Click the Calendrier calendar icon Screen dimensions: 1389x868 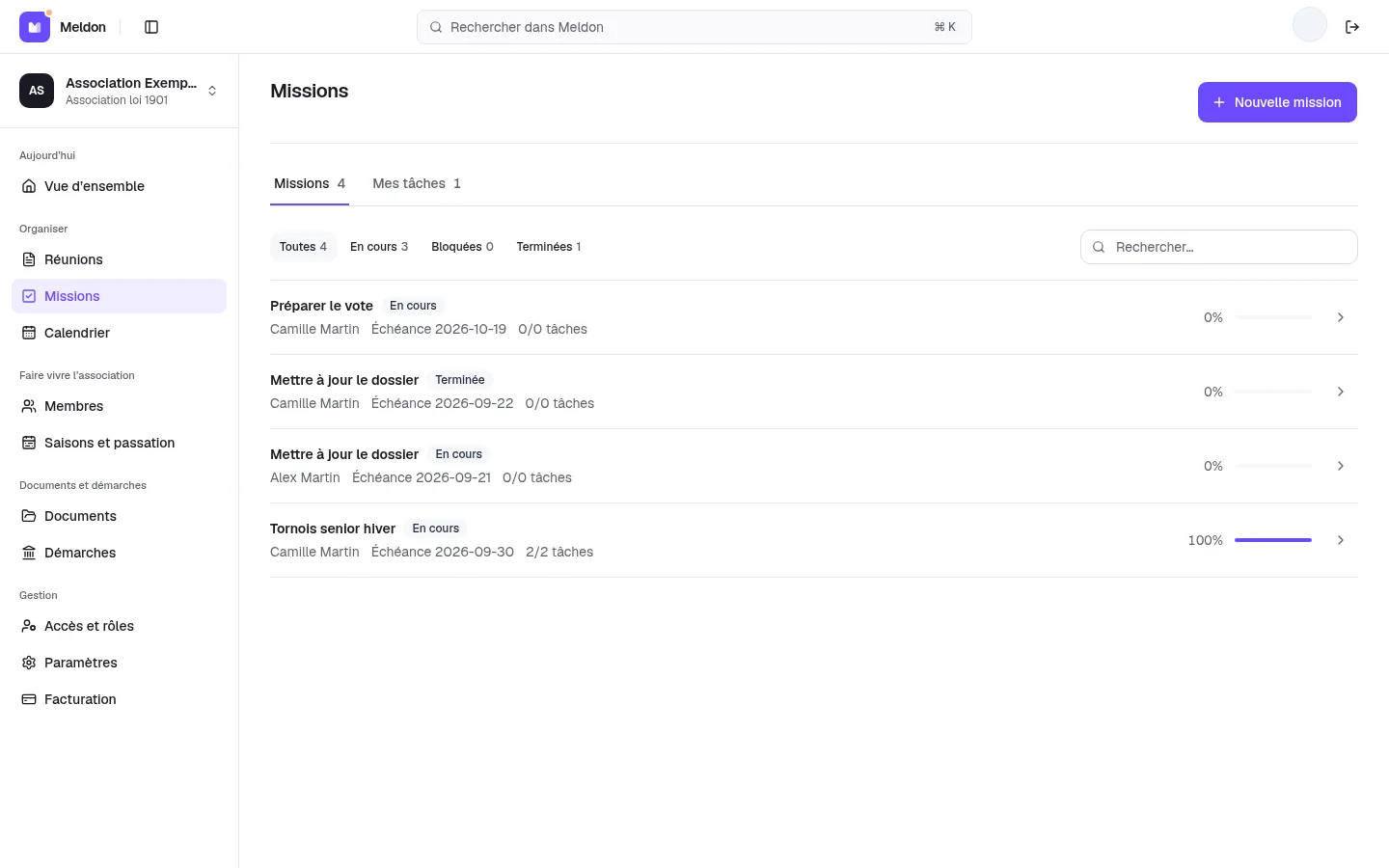click(29, 333)
